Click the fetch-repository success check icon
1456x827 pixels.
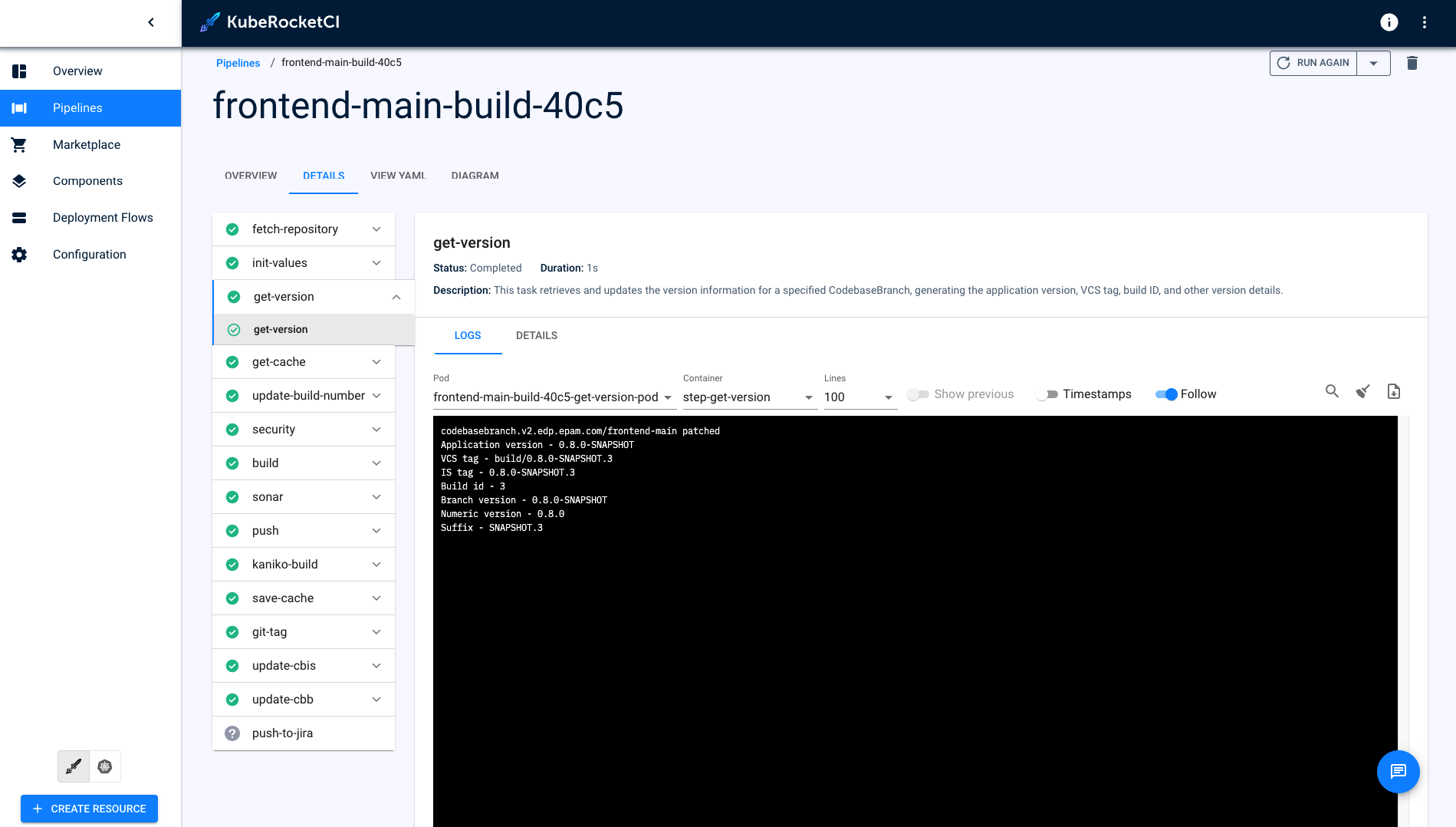[232, 229]
